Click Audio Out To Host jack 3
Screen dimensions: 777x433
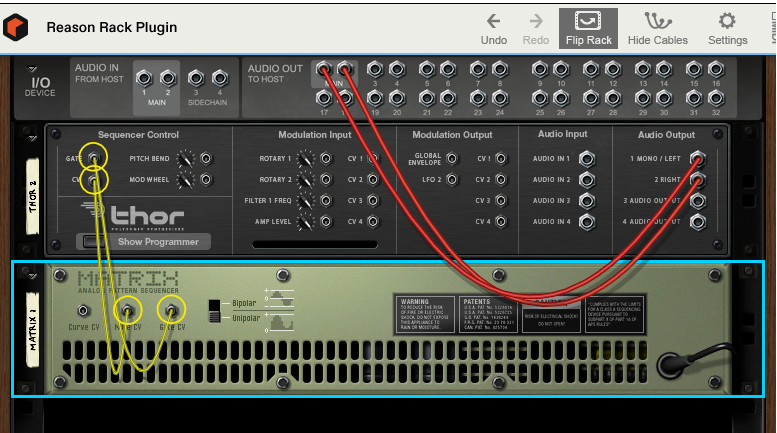point(375,69)
